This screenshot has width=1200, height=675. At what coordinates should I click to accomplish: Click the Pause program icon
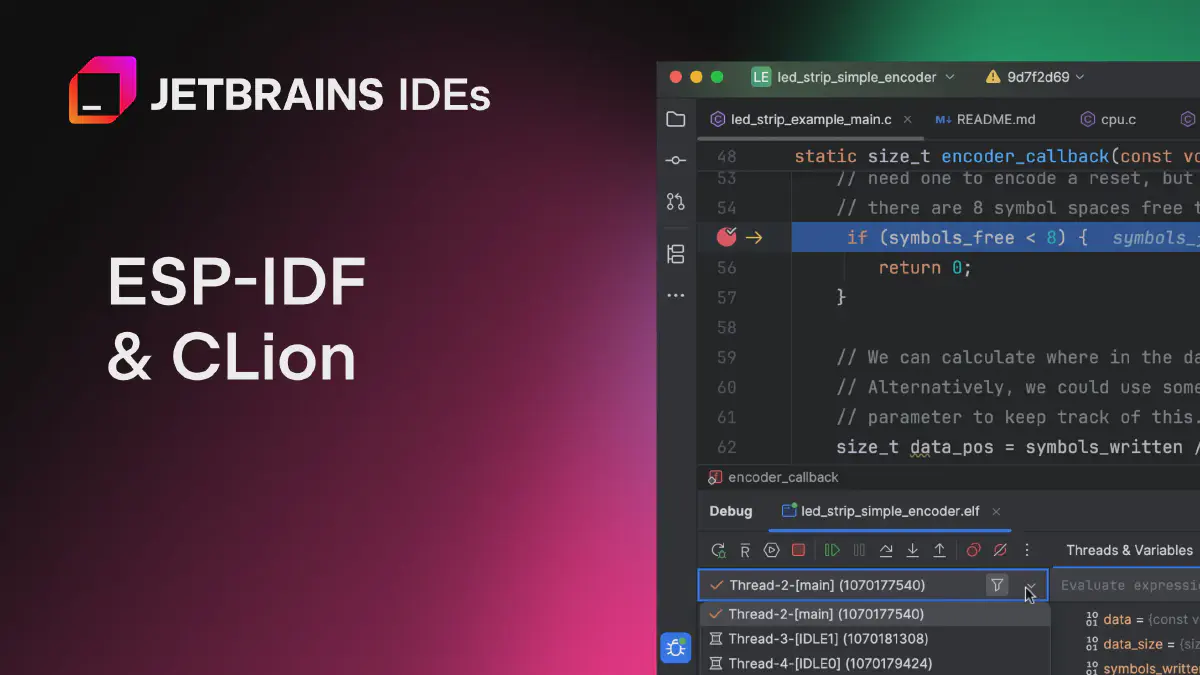[x=859, y=550]
